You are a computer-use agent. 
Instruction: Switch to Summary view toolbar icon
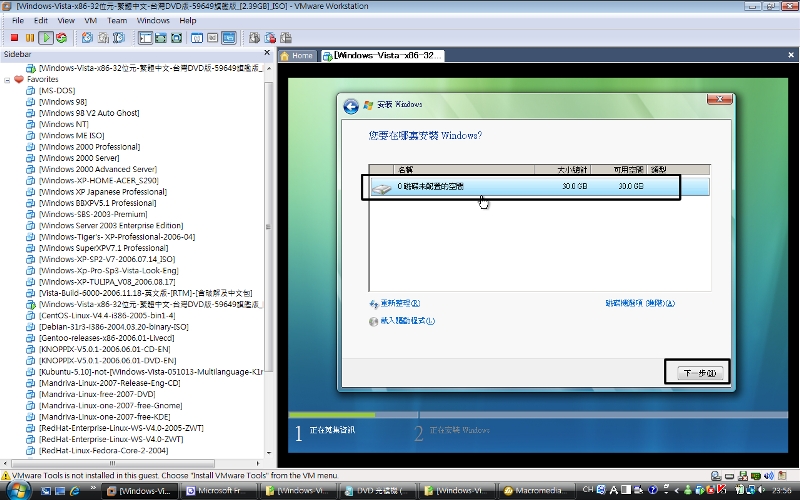[x=197, y=38]
